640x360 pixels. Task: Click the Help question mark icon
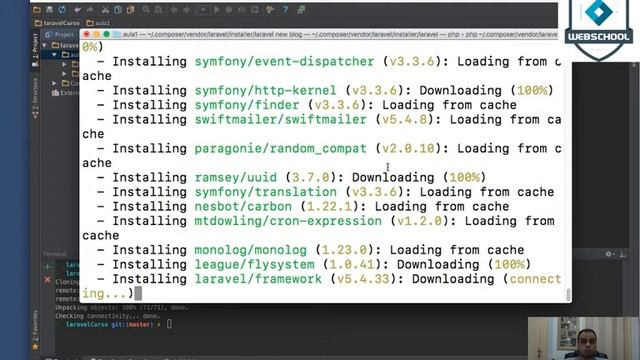tap(285, 9)
